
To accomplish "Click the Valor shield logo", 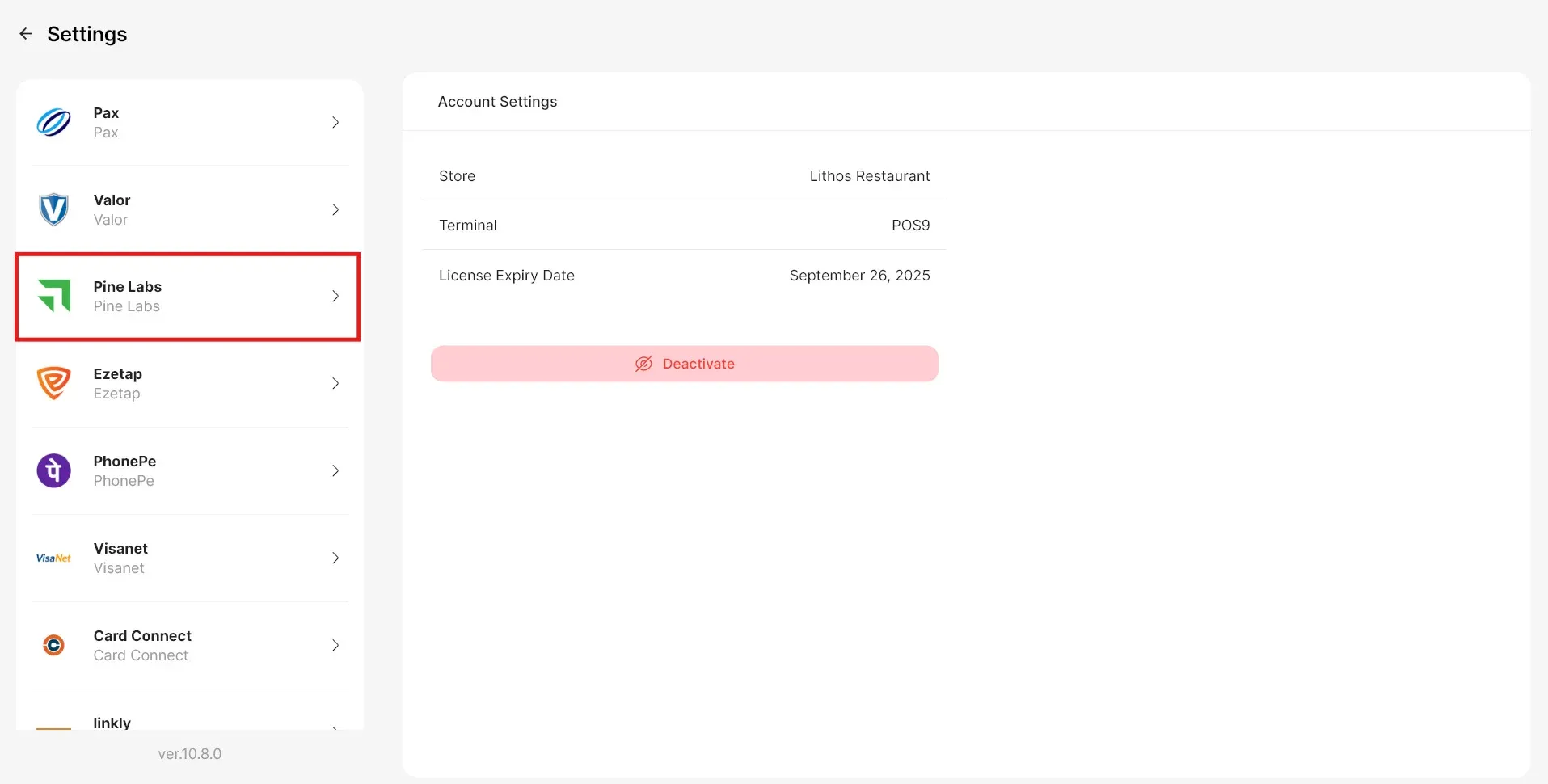I will tap(53, 209).
